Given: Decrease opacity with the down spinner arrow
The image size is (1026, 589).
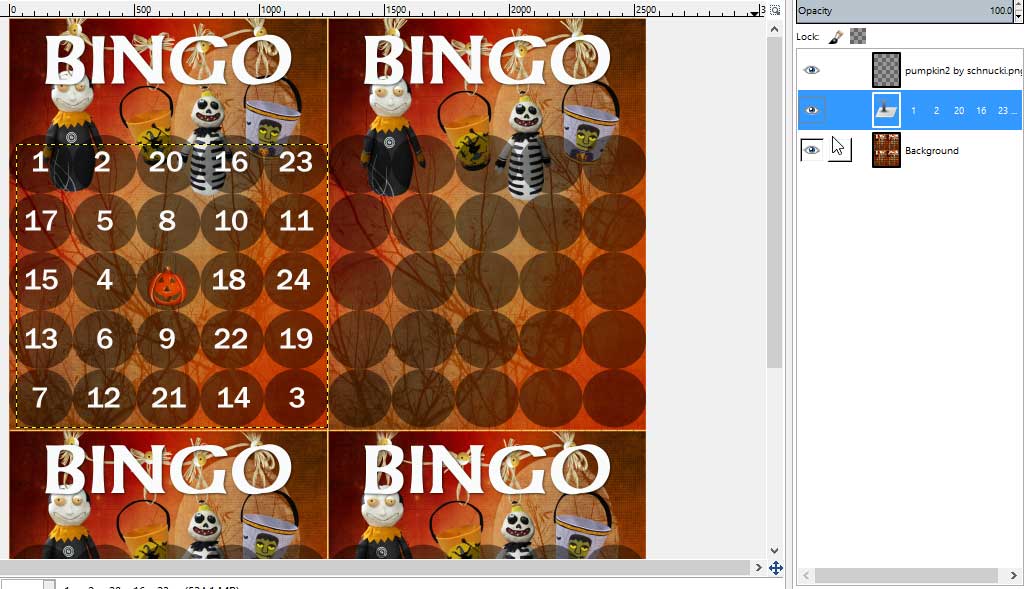Looking at the screenshot, I should [1018, 16].
